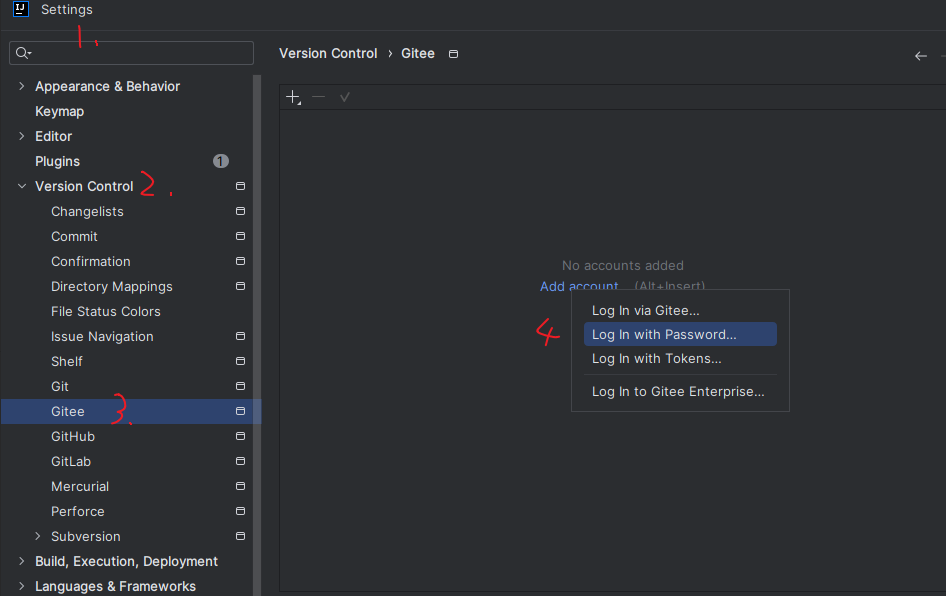
Task: Open the Subversion settings label
Action: click(86, 536)
